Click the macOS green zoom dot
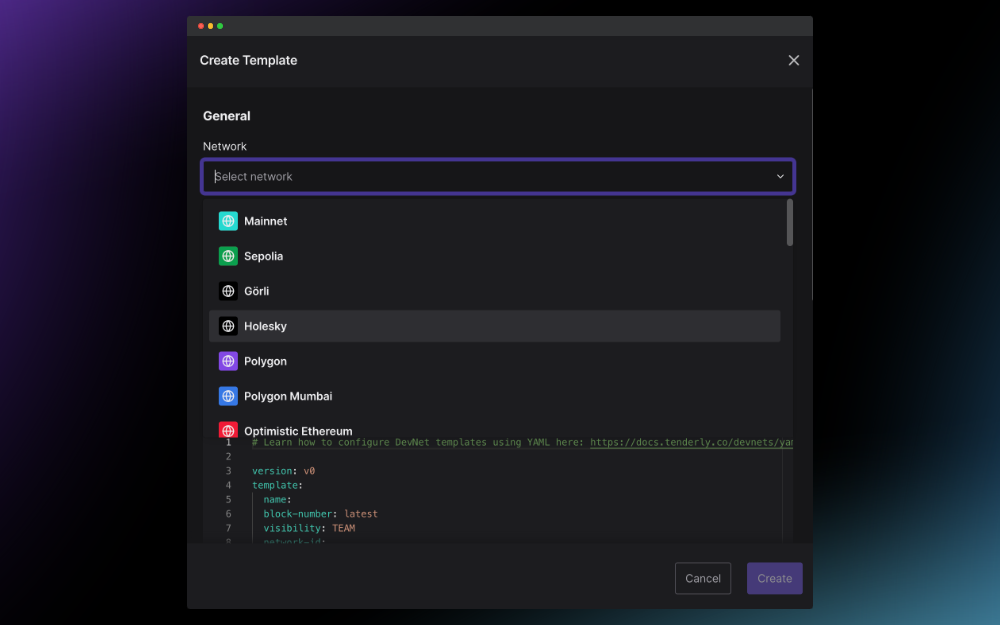This screenshot has width=1000, height=625. click(x=220, y=26)
